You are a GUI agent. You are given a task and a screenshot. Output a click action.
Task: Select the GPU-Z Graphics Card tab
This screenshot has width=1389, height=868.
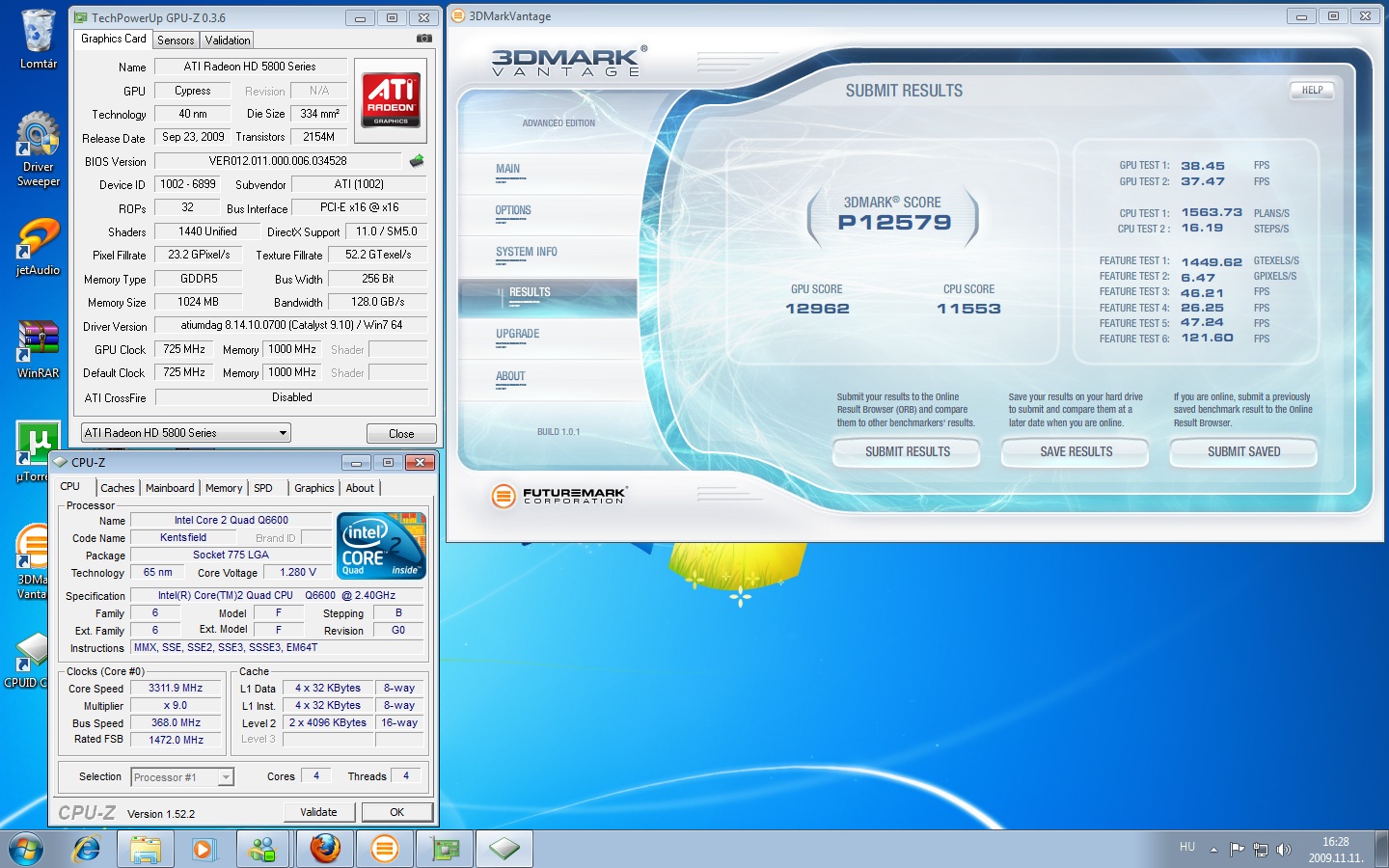click(114, 39)
